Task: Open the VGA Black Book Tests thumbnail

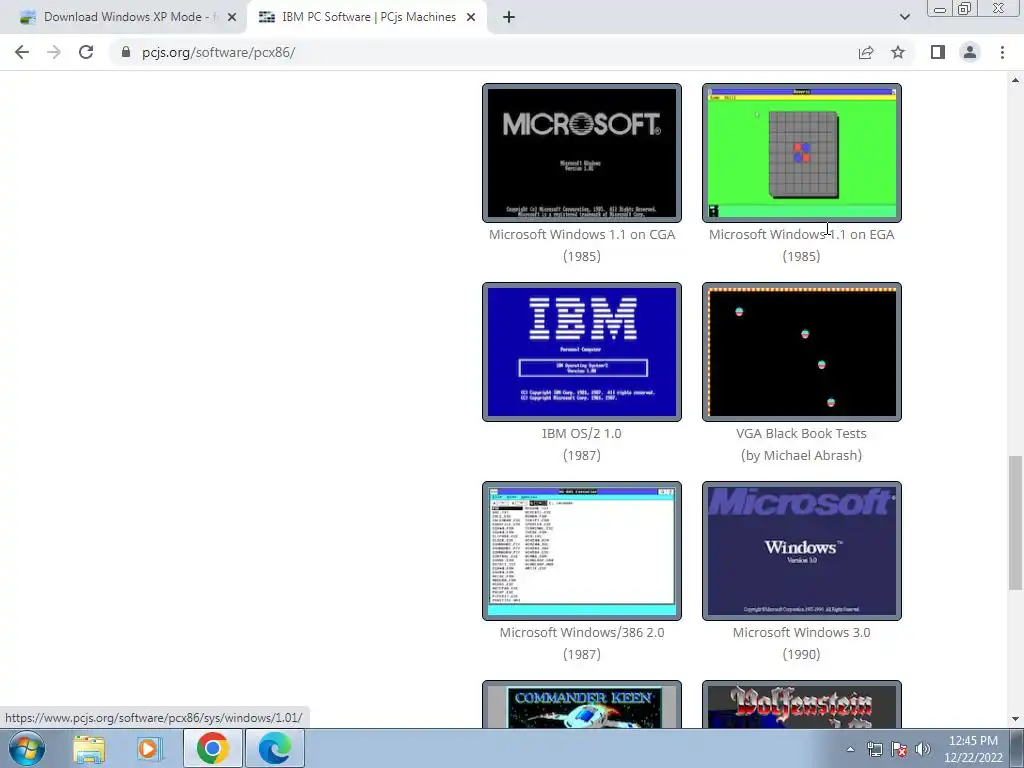Action: [x=801, y=352]
